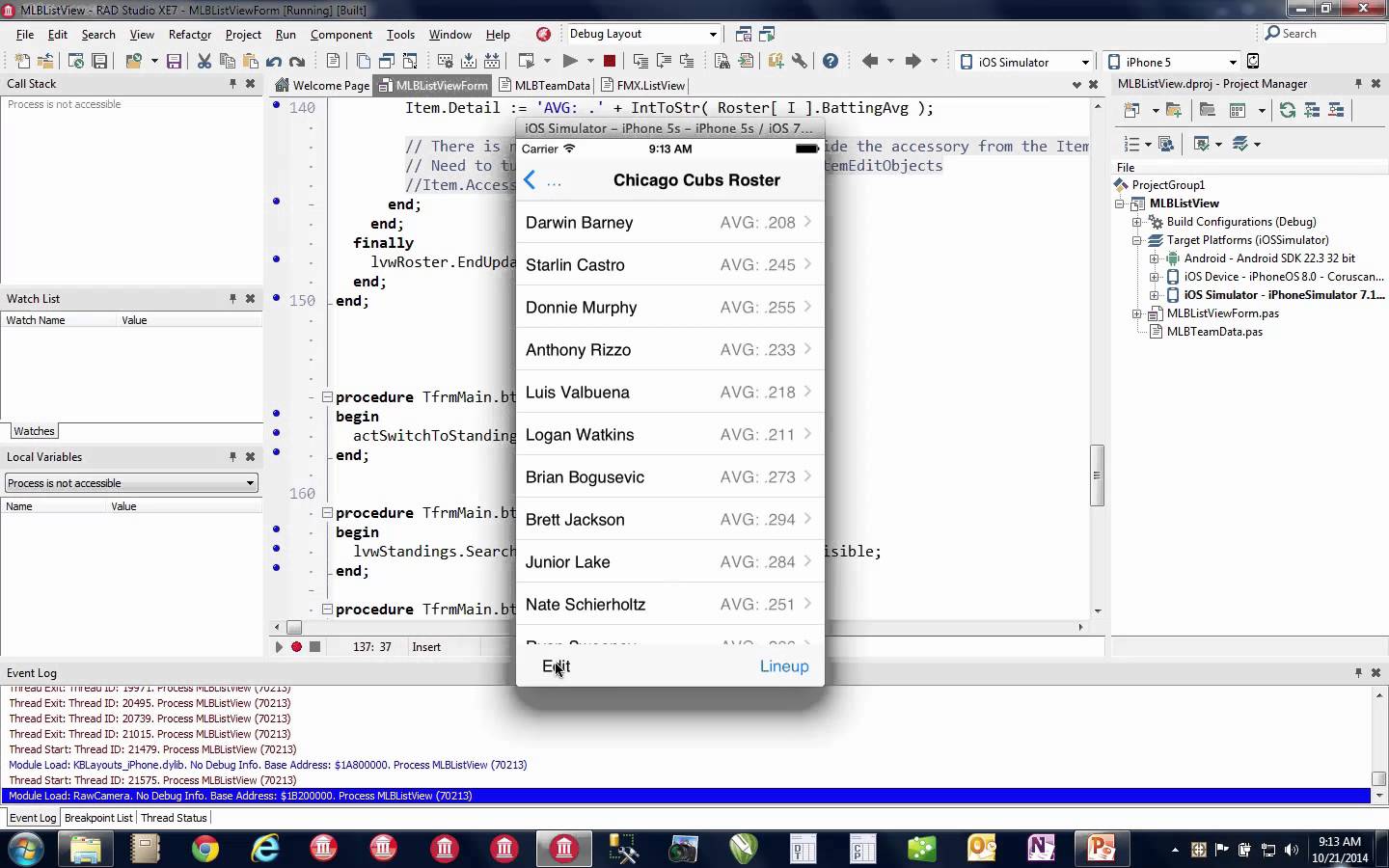Image resolution: width=1389 pixels, height=868 pixels.
Task: Switch to the Welcome Page tab
Action: click(x=322, y=85)
